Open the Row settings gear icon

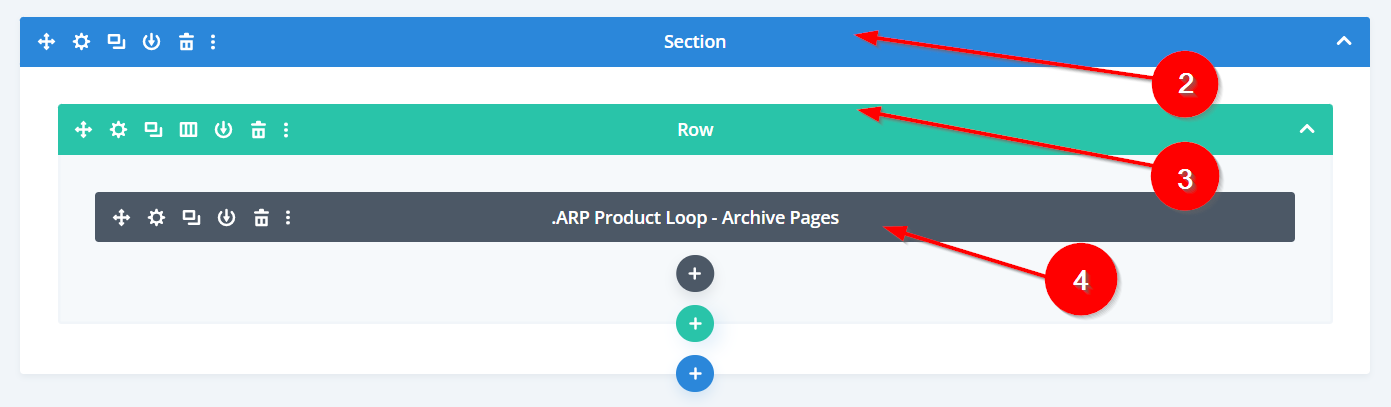(119, 129)
